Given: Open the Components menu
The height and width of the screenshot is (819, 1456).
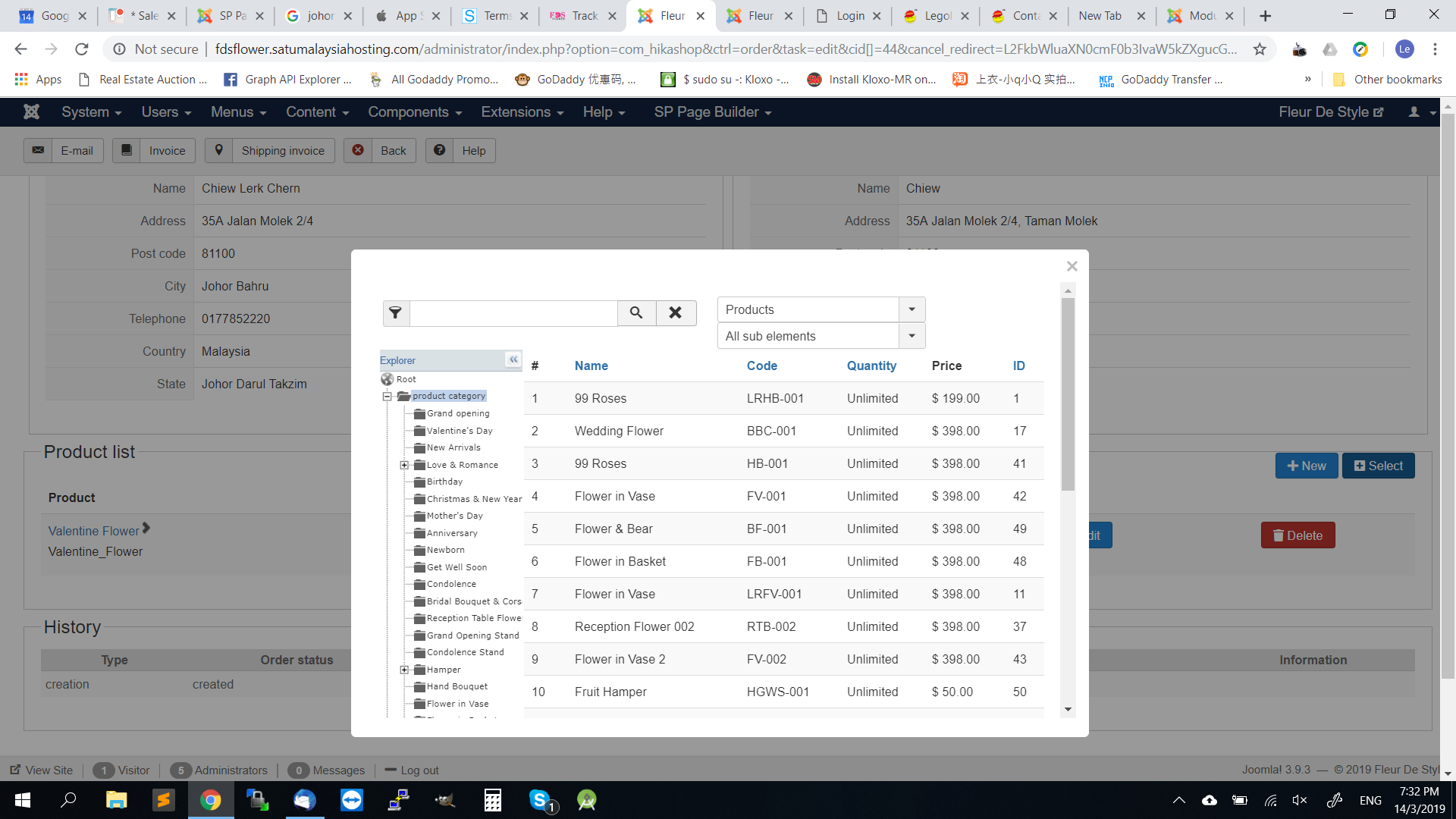Looking at the screenshot, I should tap(414, 112).
